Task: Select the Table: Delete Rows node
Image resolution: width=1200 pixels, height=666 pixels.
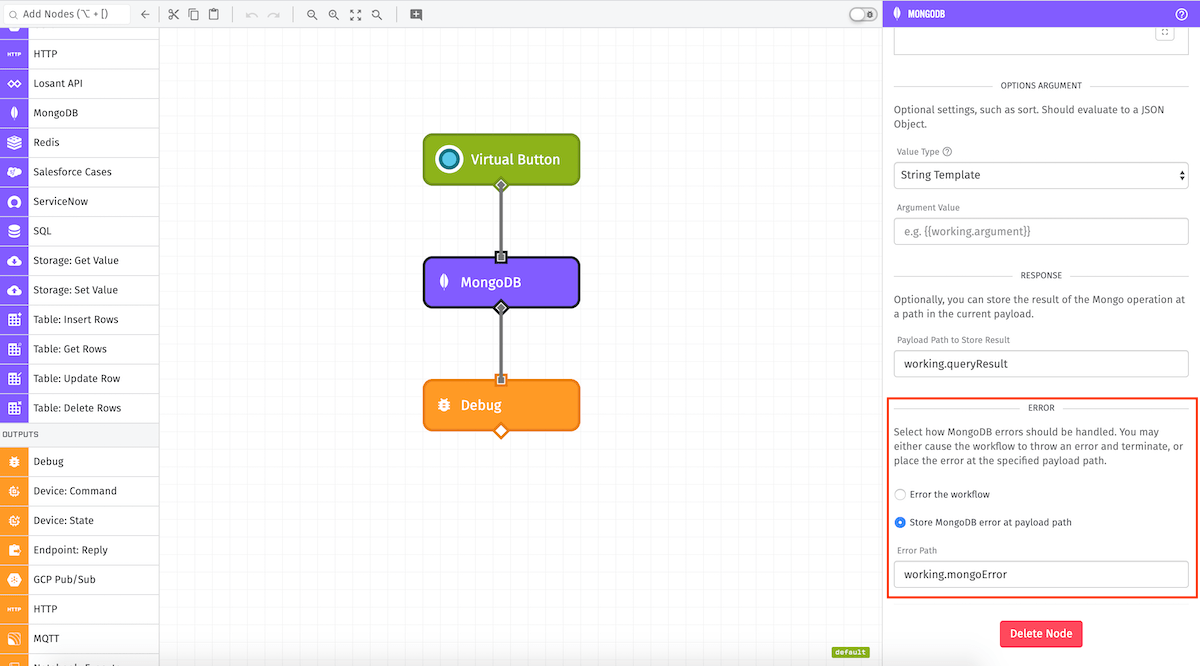Action: [x=80, y=408]
